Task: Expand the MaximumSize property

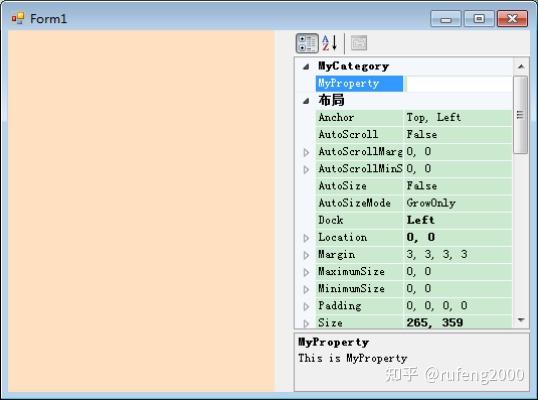Action: (306, 272)
